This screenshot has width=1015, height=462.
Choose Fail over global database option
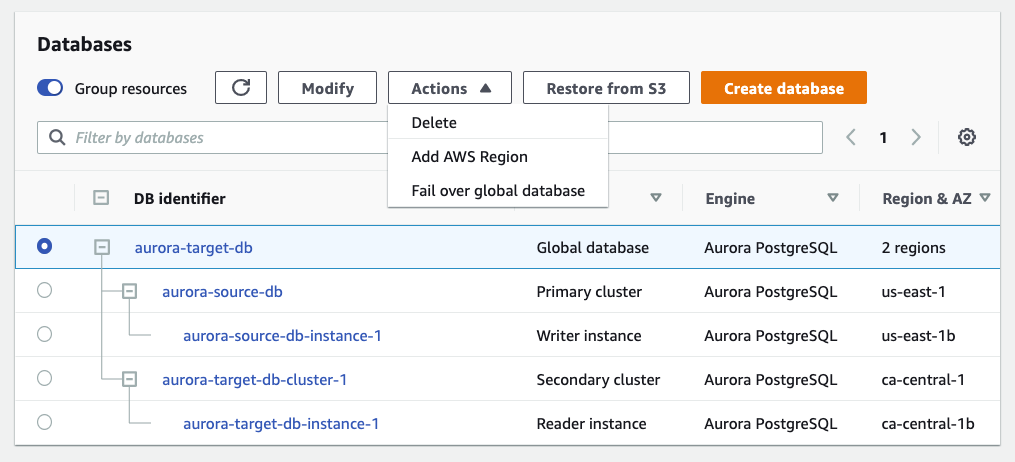497,190
